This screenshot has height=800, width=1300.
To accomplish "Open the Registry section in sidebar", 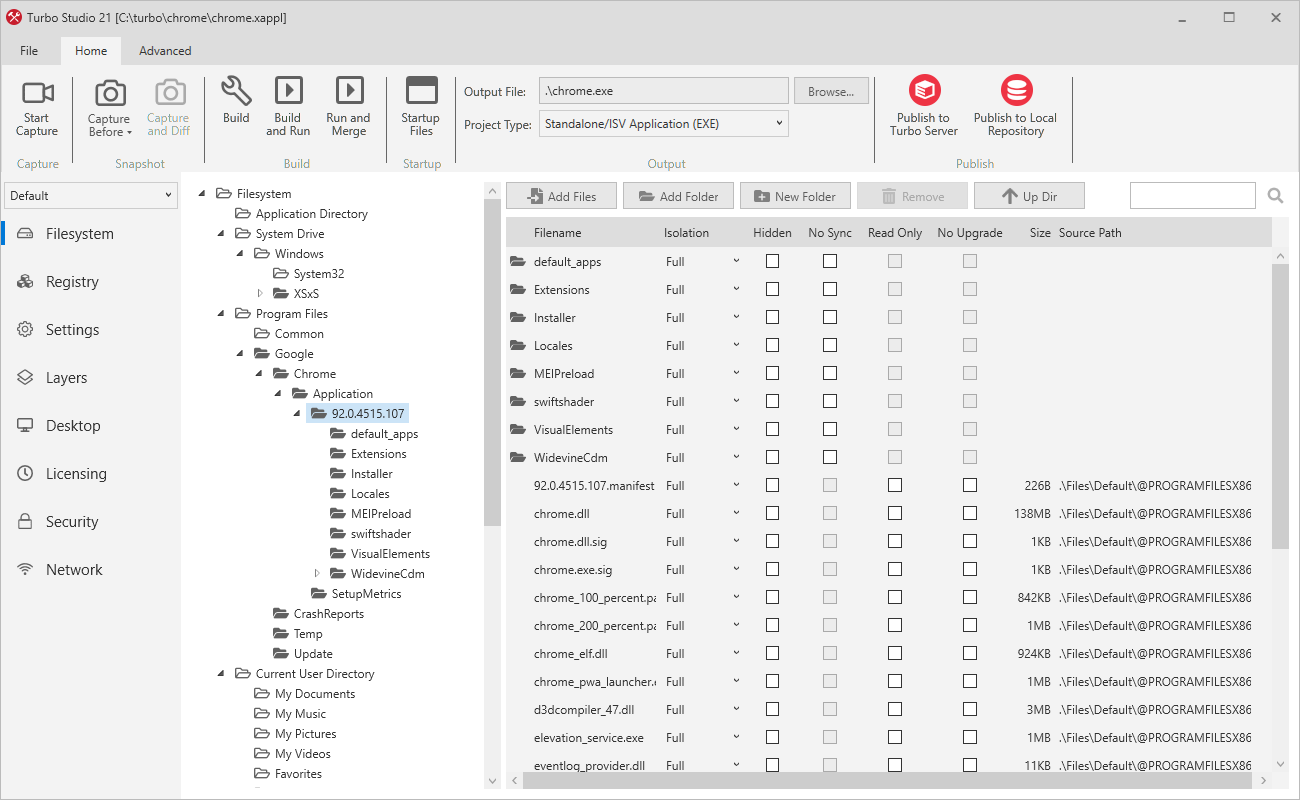I will pos(72,282).
